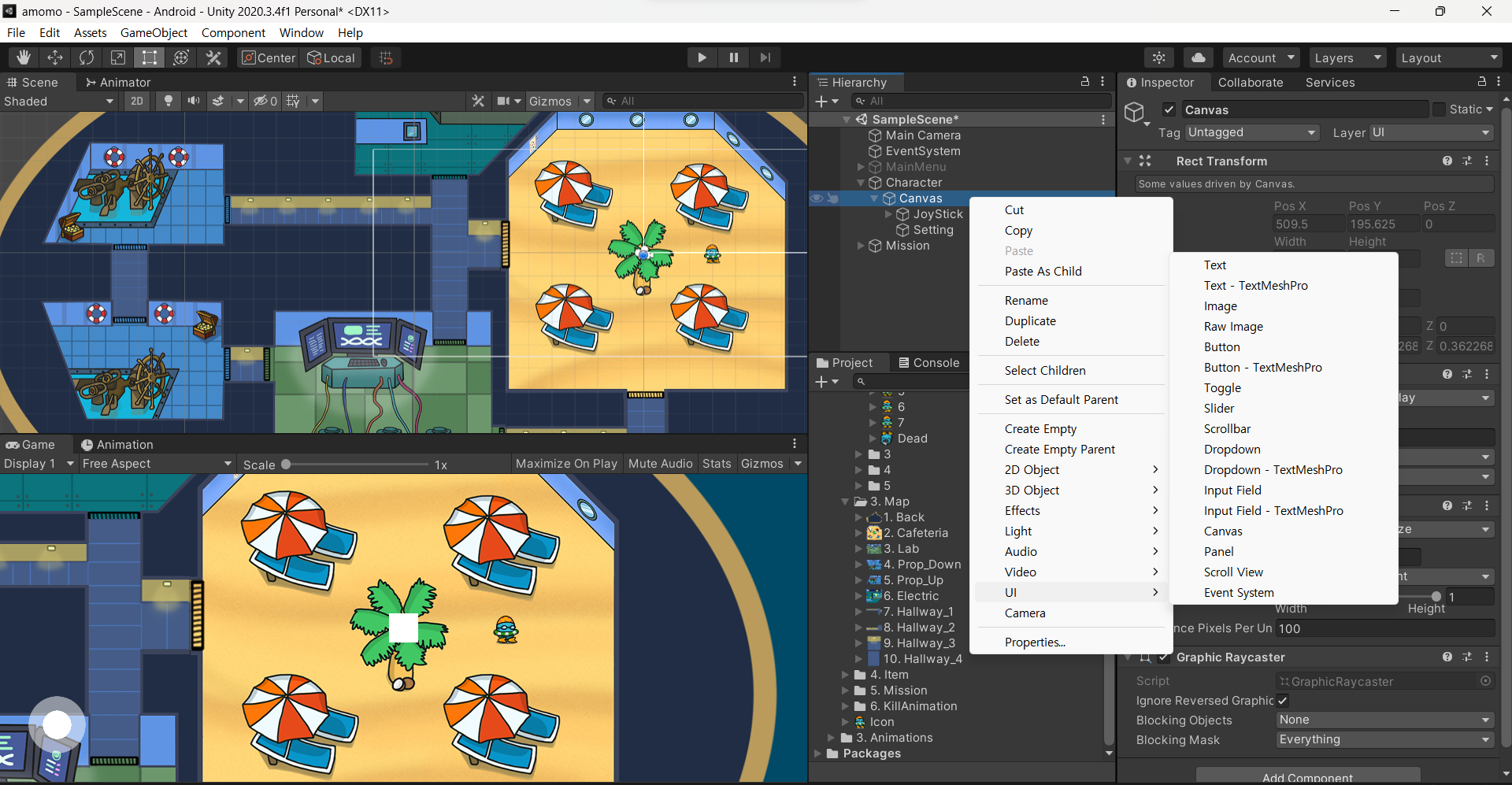Toggle Maximize On Play
1512x785 pixels.
[x=566, y=464]
